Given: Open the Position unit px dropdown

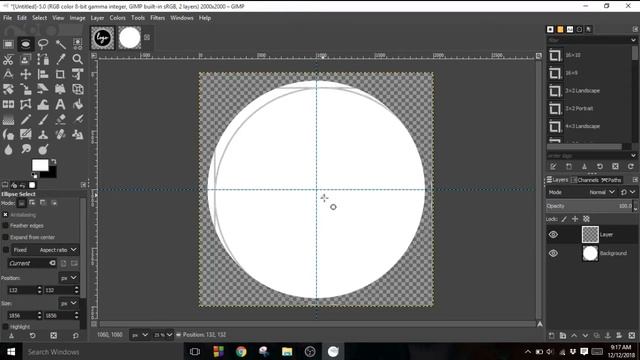Looking at the screenshot, I should click(68, 278).
